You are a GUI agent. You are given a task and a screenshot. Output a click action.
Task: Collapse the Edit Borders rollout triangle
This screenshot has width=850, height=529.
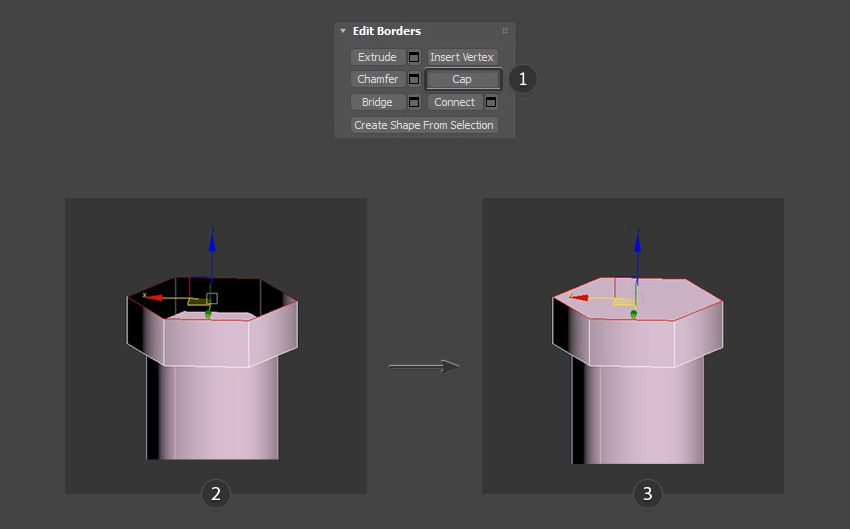pos(343,31)
